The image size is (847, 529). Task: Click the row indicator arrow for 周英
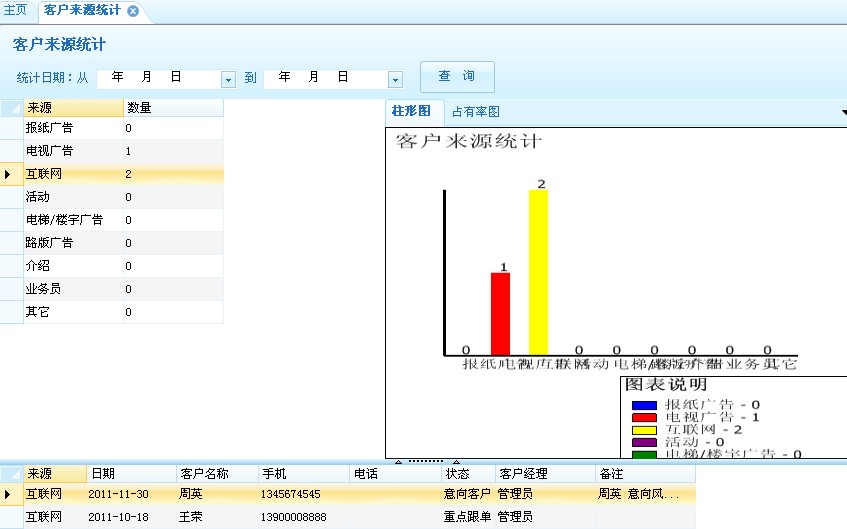10,494
